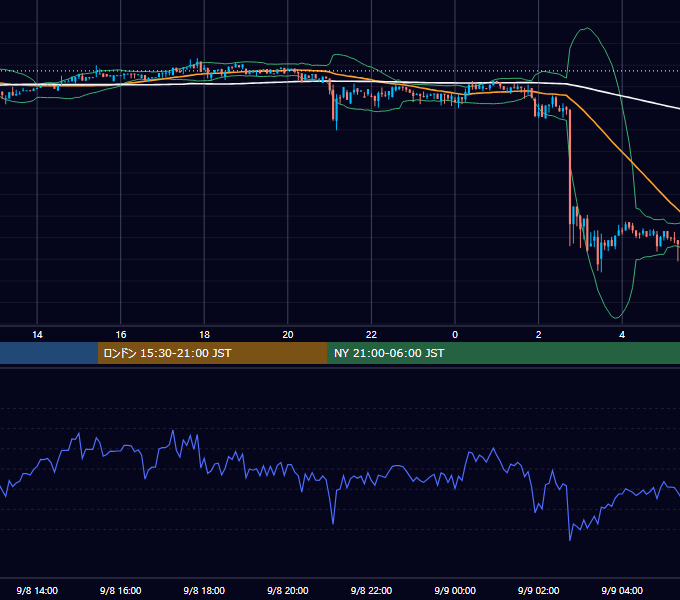Click the 4 hour label on price chart axis
Viewport: 680px width, 600px height.
coord(622,335)
